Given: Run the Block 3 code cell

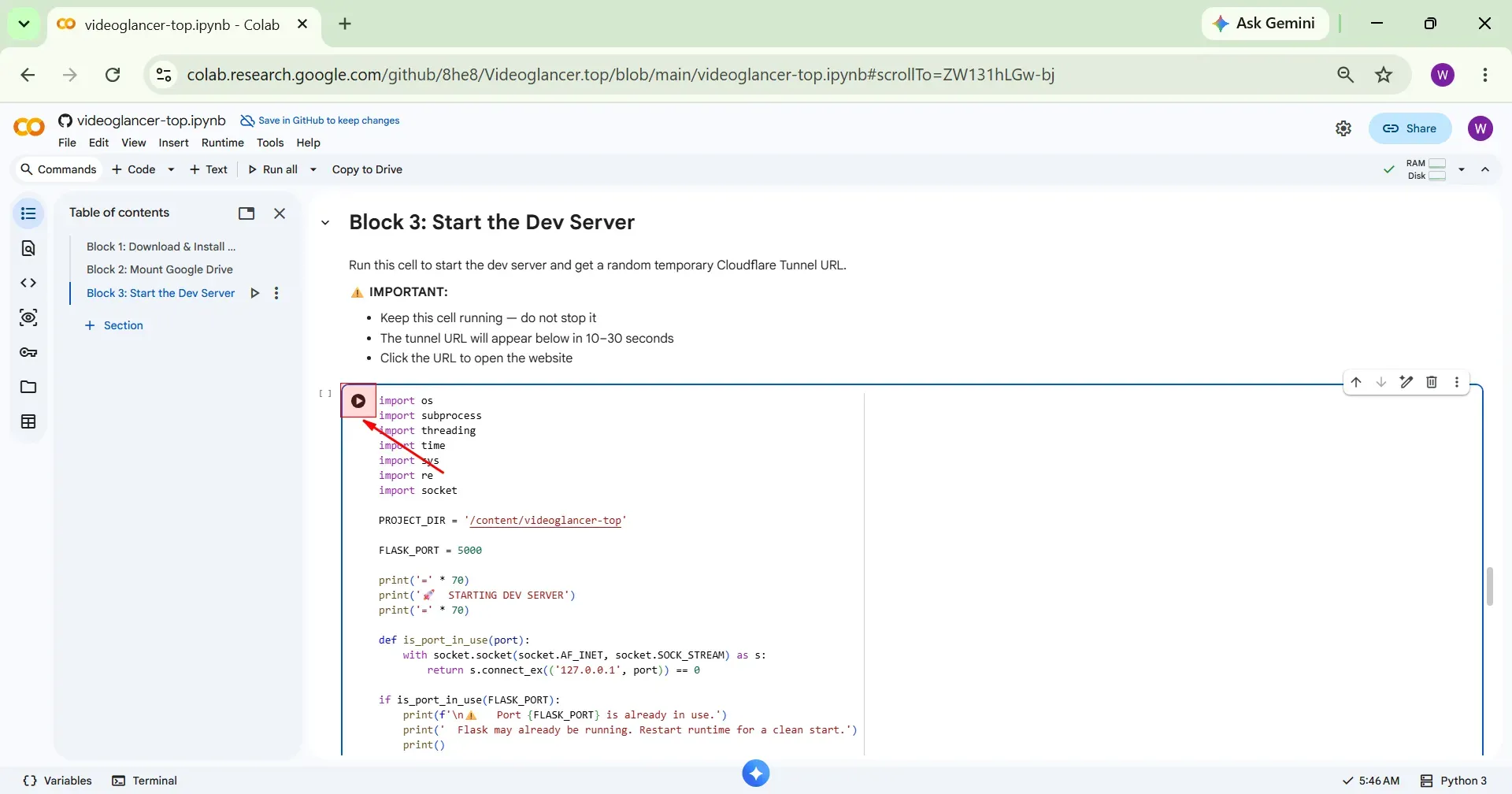Looking at the screenshot, I should (358, 401).
